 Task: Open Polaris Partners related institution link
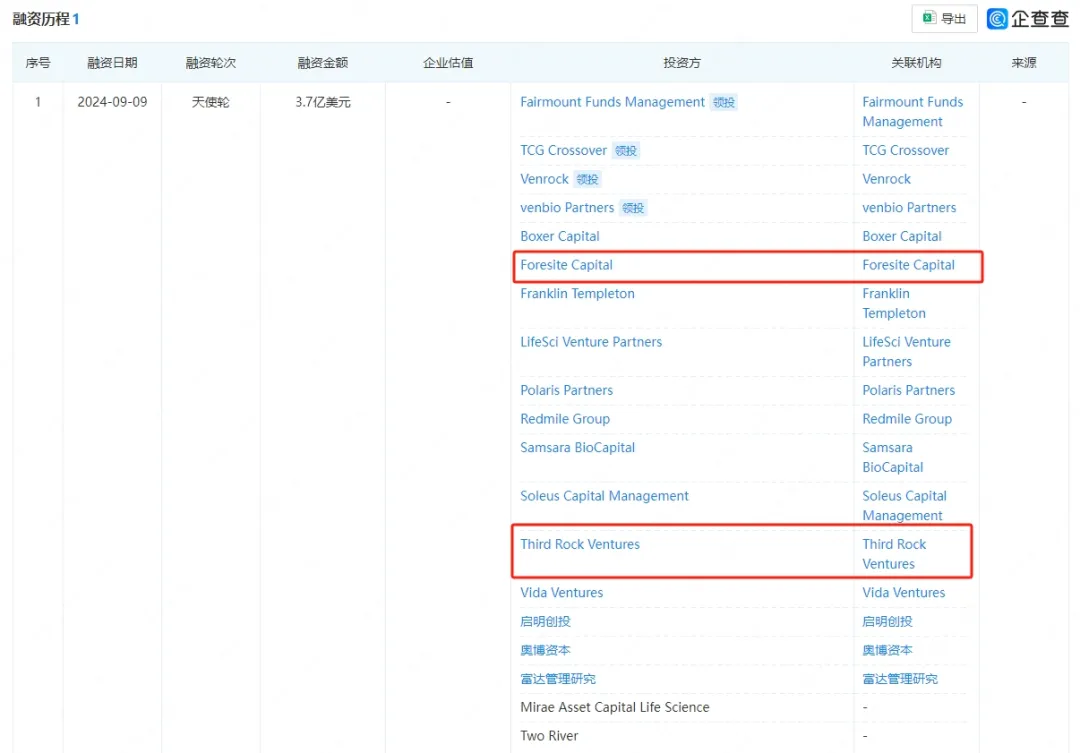[x=908, y=390]
